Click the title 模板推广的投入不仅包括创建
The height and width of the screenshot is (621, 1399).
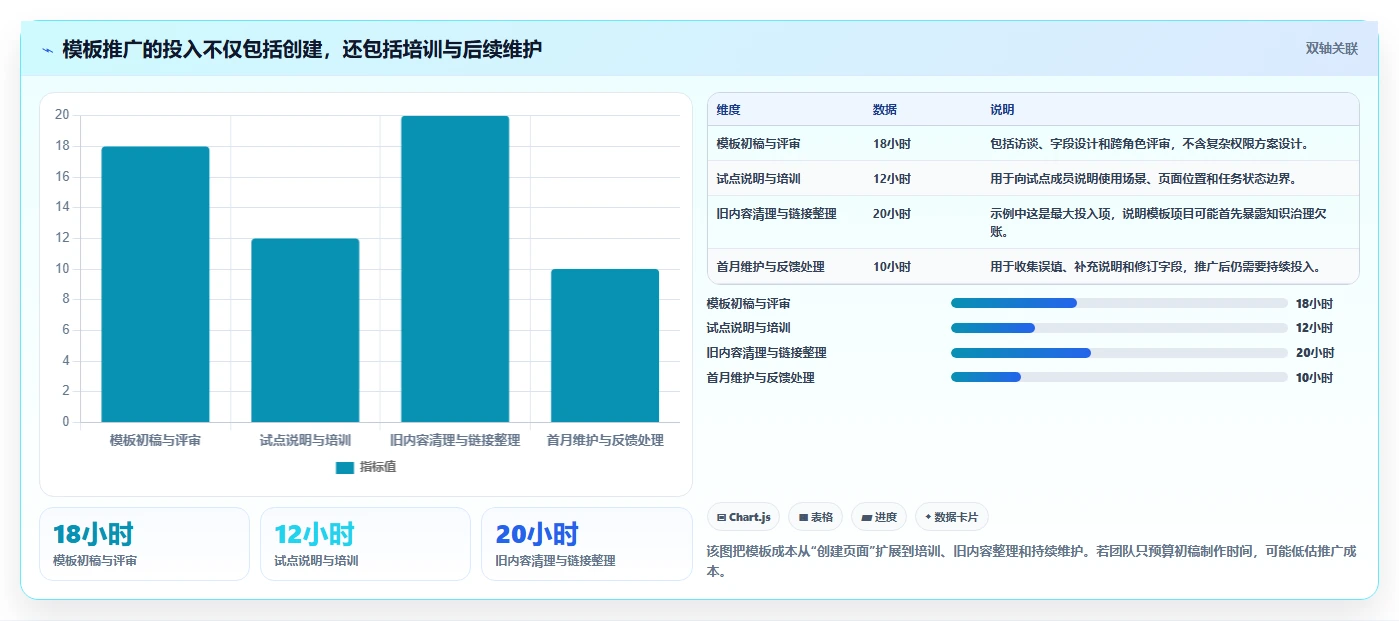(302, 49)
